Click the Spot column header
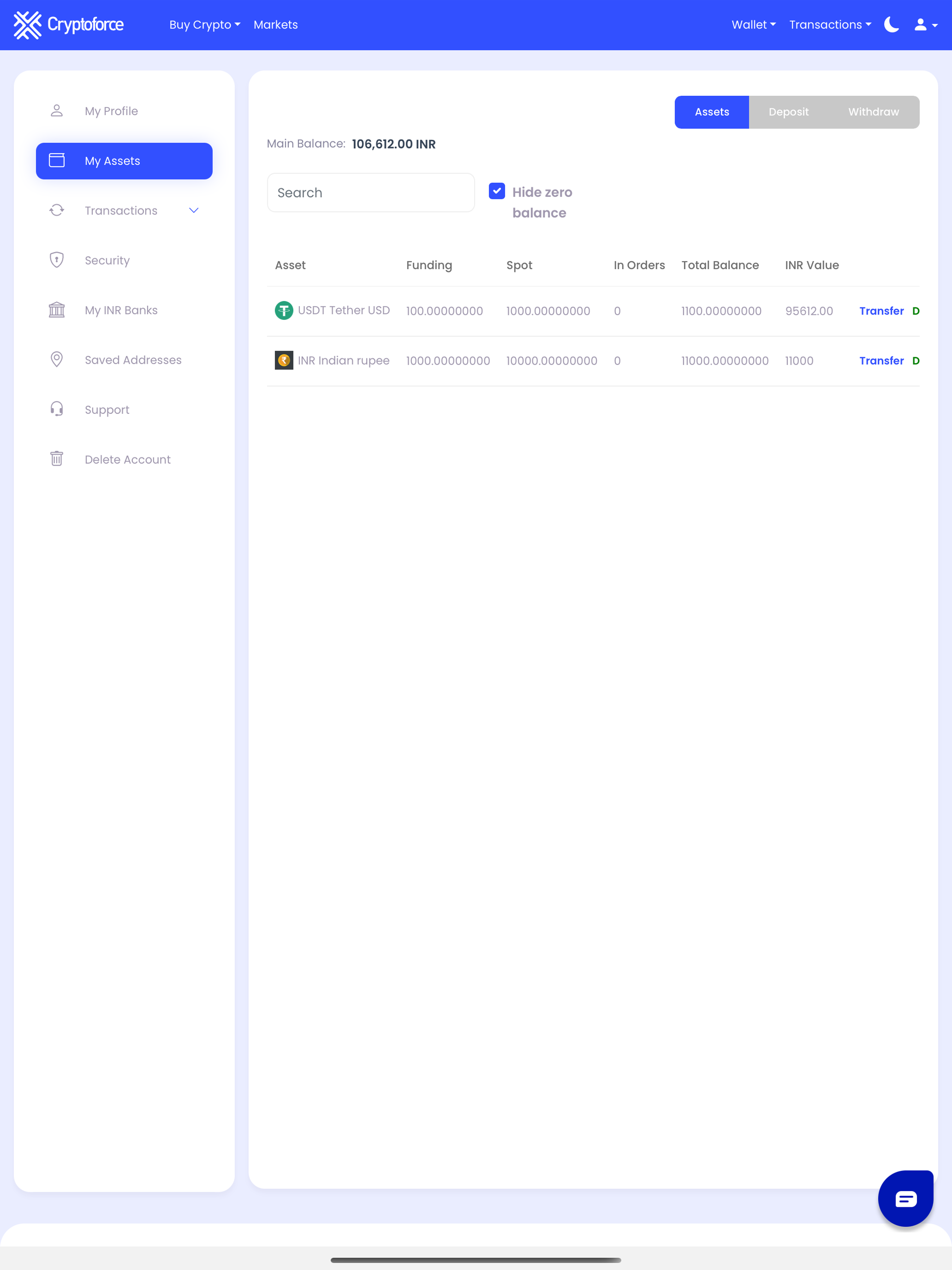The height and width of the screenshot is (1270, 952). pos(519,265)
